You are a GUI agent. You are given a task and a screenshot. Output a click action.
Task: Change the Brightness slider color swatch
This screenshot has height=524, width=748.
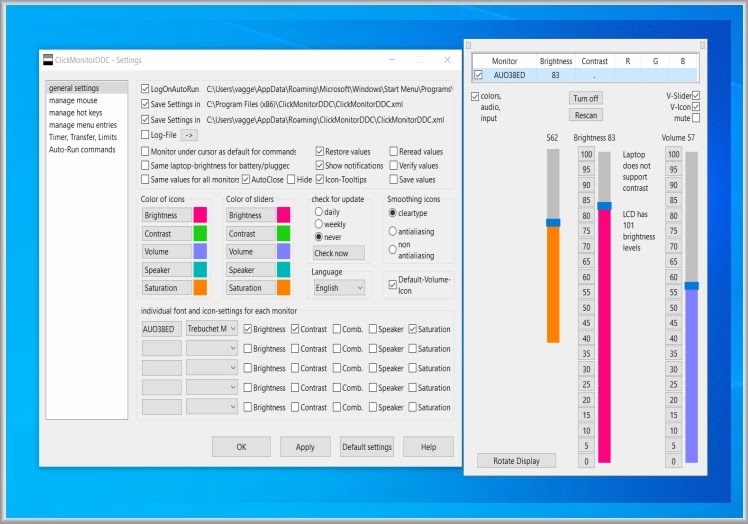click(x=283, y=215)
